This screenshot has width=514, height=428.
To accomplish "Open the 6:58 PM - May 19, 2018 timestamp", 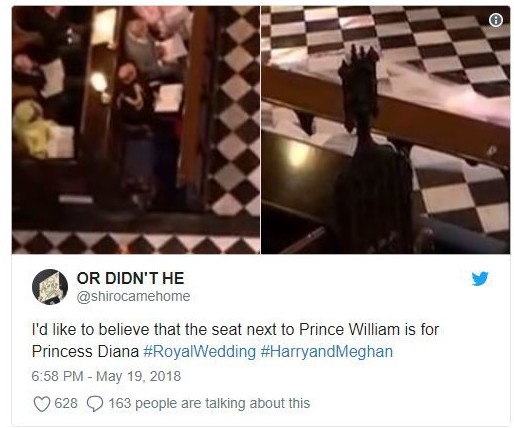I will (x=106, y=376).
